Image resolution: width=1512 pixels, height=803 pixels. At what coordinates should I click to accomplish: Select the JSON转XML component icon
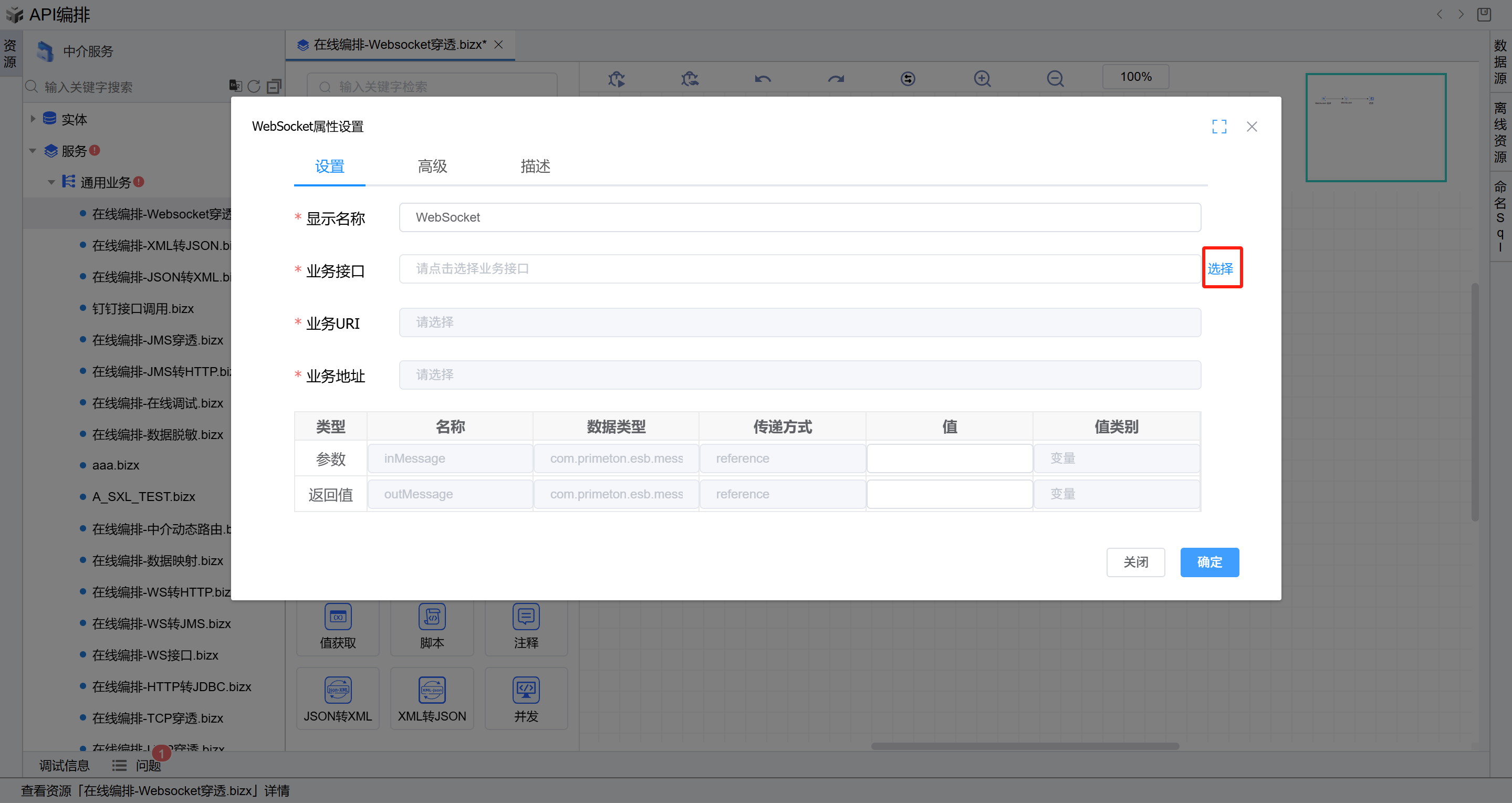(x=338, y=690)
